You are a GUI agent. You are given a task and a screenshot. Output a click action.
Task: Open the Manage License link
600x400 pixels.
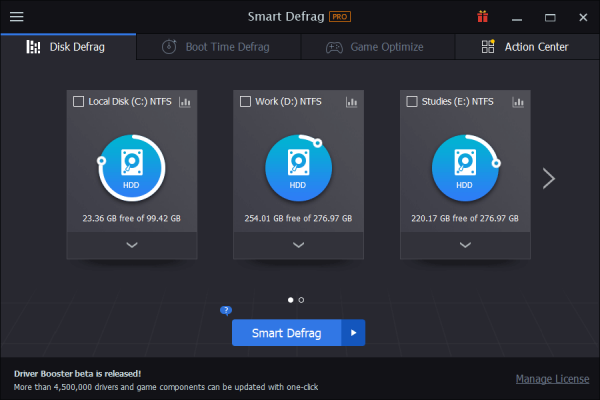pyautogui.click(x=552, y=379)
